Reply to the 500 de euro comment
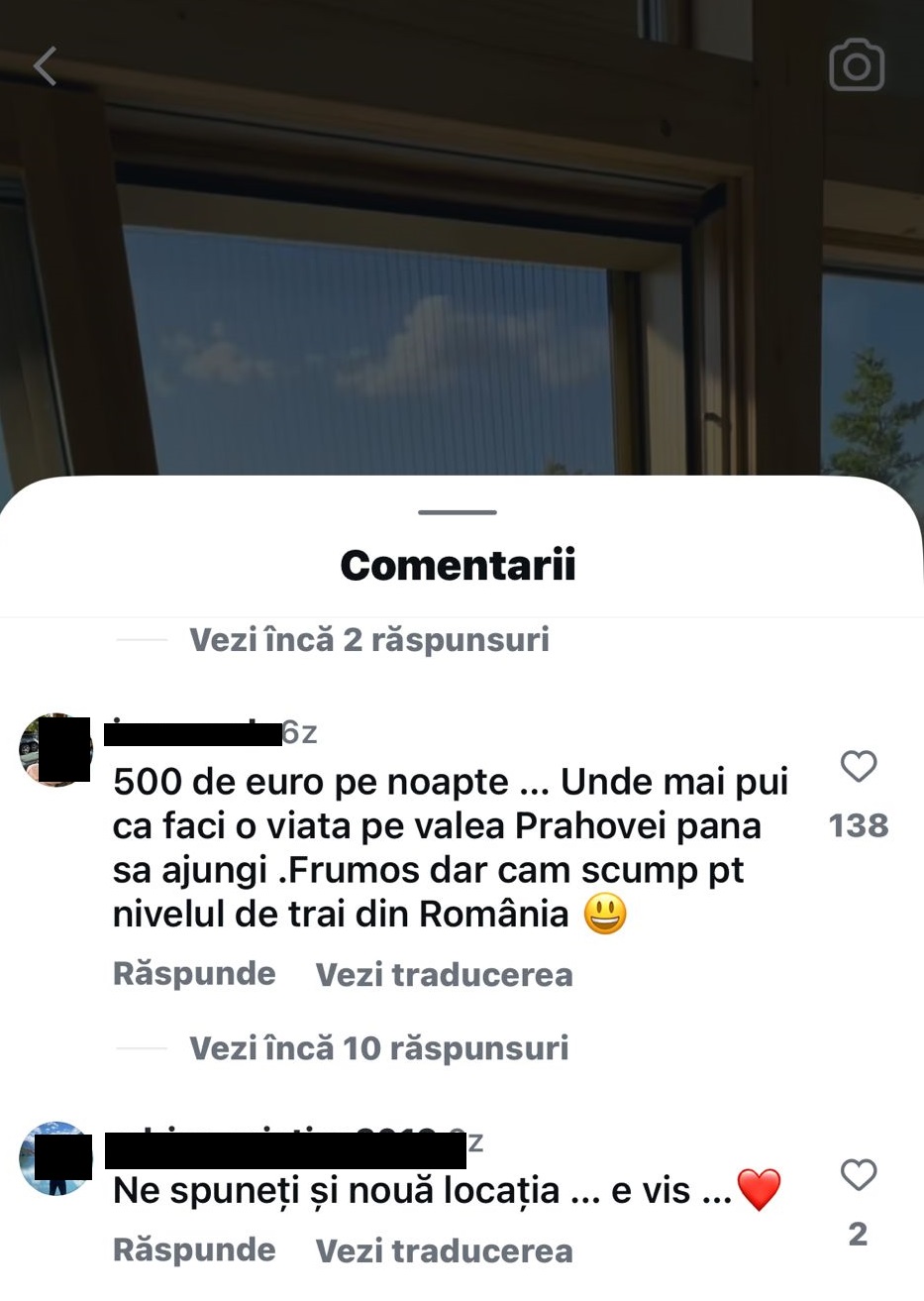 [x=194, y=973]
